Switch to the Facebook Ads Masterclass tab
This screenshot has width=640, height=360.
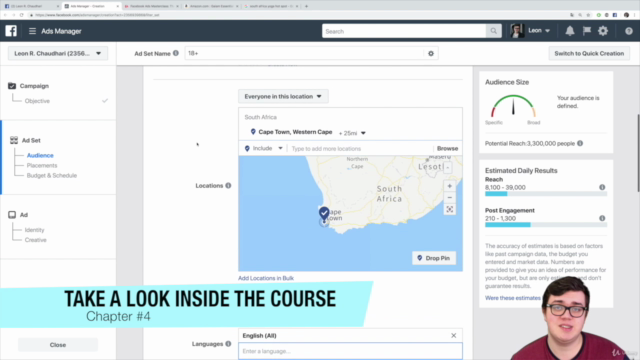151,6
